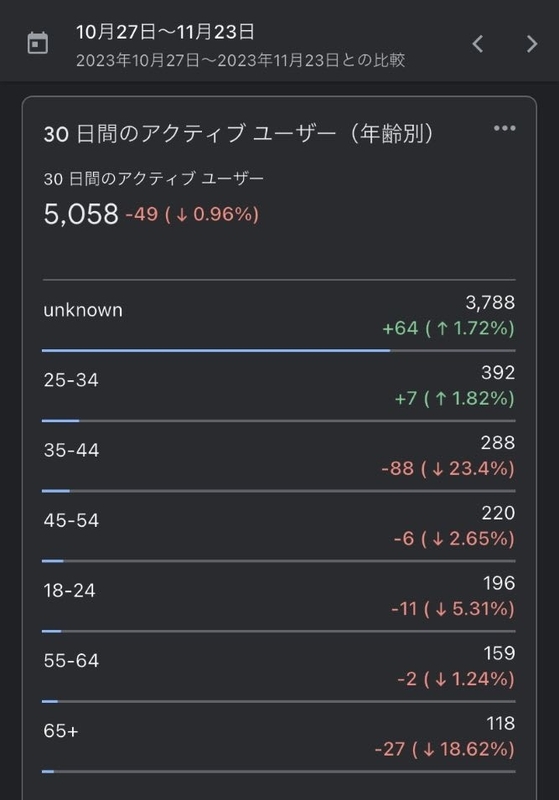Screen dimensions: 559x800
Task: Select the 35-44 age group row
Action: pyautogui.click(x=279, y=457)
